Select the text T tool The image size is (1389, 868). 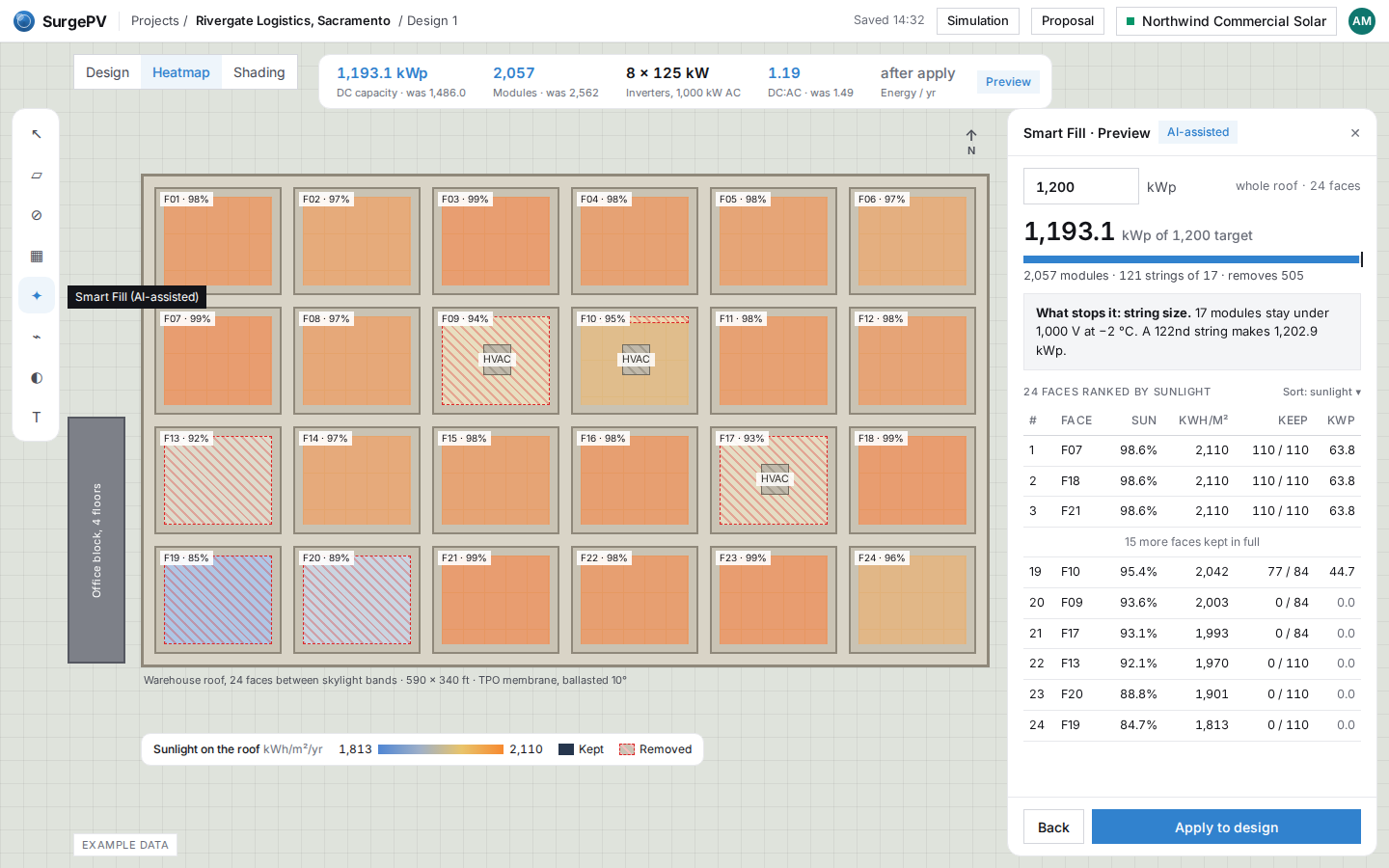tap(37, 418)
